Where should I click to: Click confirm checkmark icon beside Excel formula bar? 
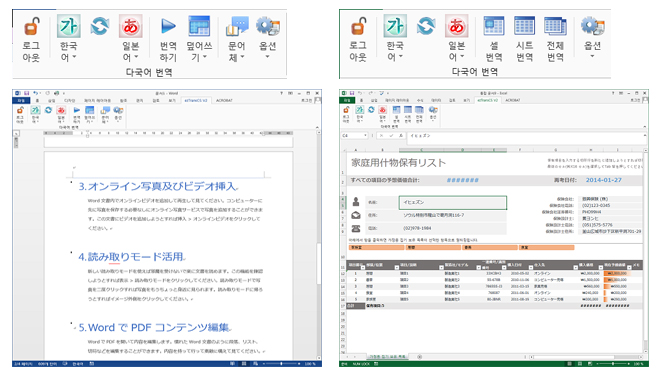click(x=391, y=136)
